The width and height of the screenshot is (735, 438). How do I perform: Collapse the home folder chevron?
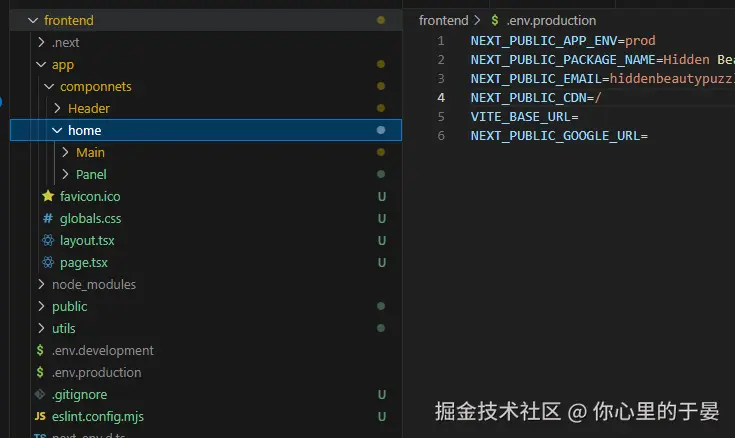[57, 131]
